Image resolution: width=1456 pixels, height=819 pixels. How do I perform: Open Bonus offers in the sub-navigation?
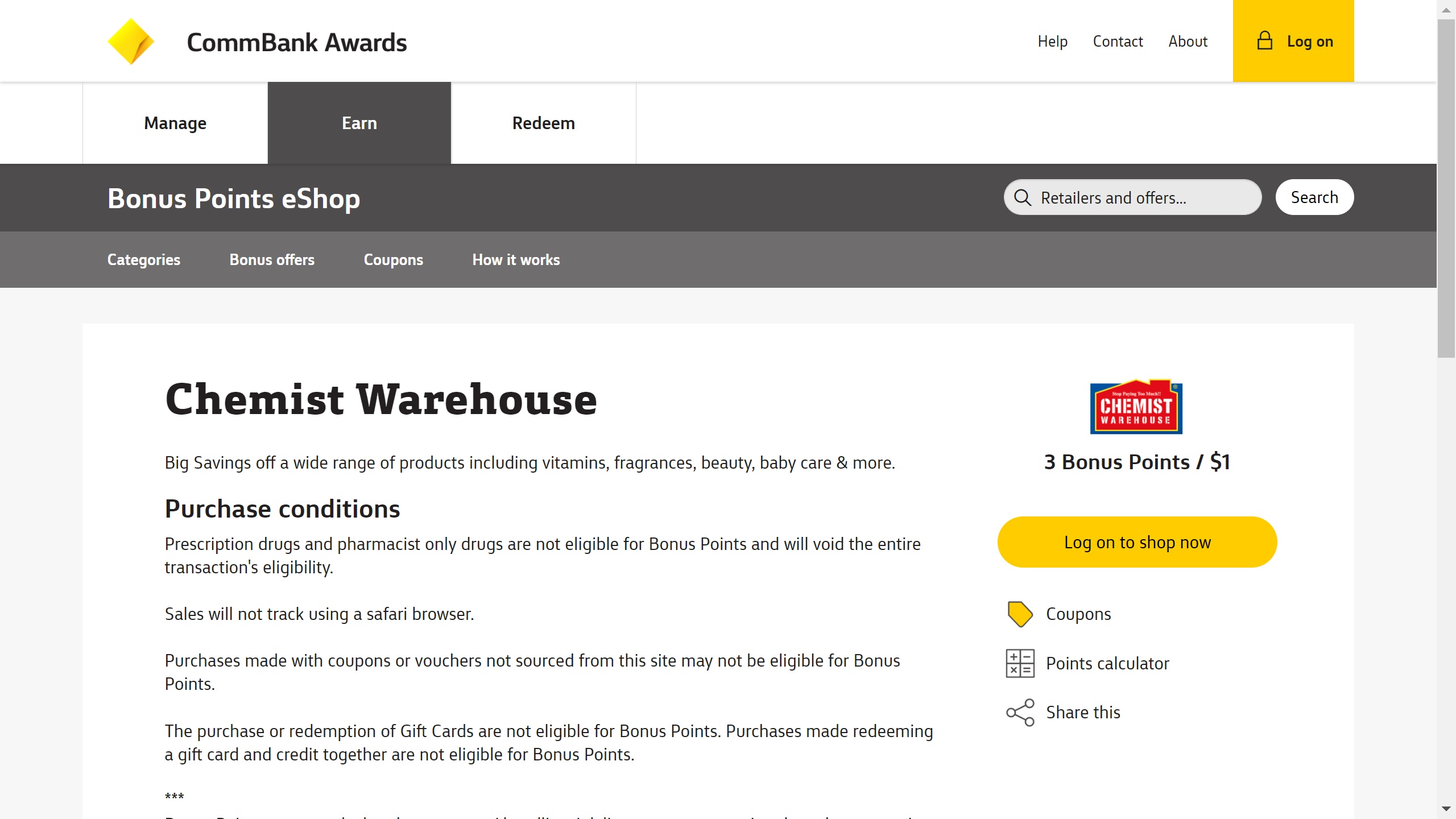coord(272,259)
